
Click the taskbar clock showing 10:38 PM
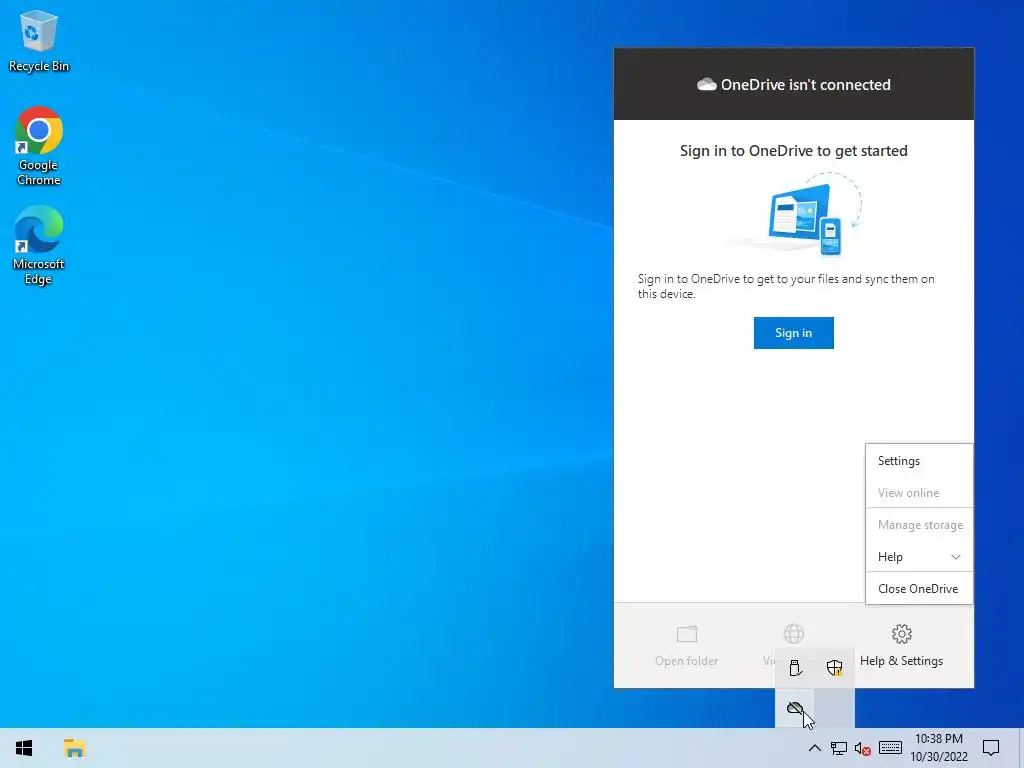coord(938,748)
